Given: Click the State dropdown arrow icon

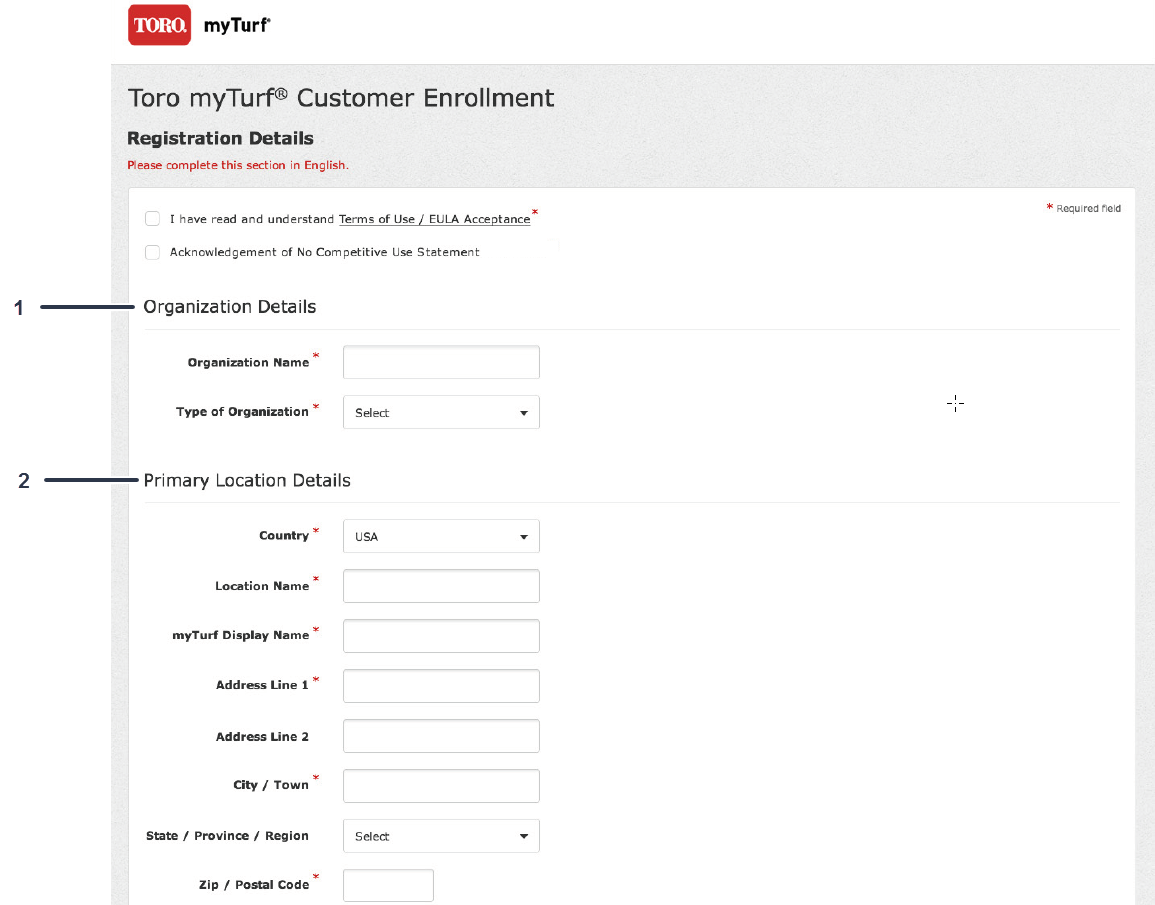Looking at the screenshot, I should click(x=523, y=837).
